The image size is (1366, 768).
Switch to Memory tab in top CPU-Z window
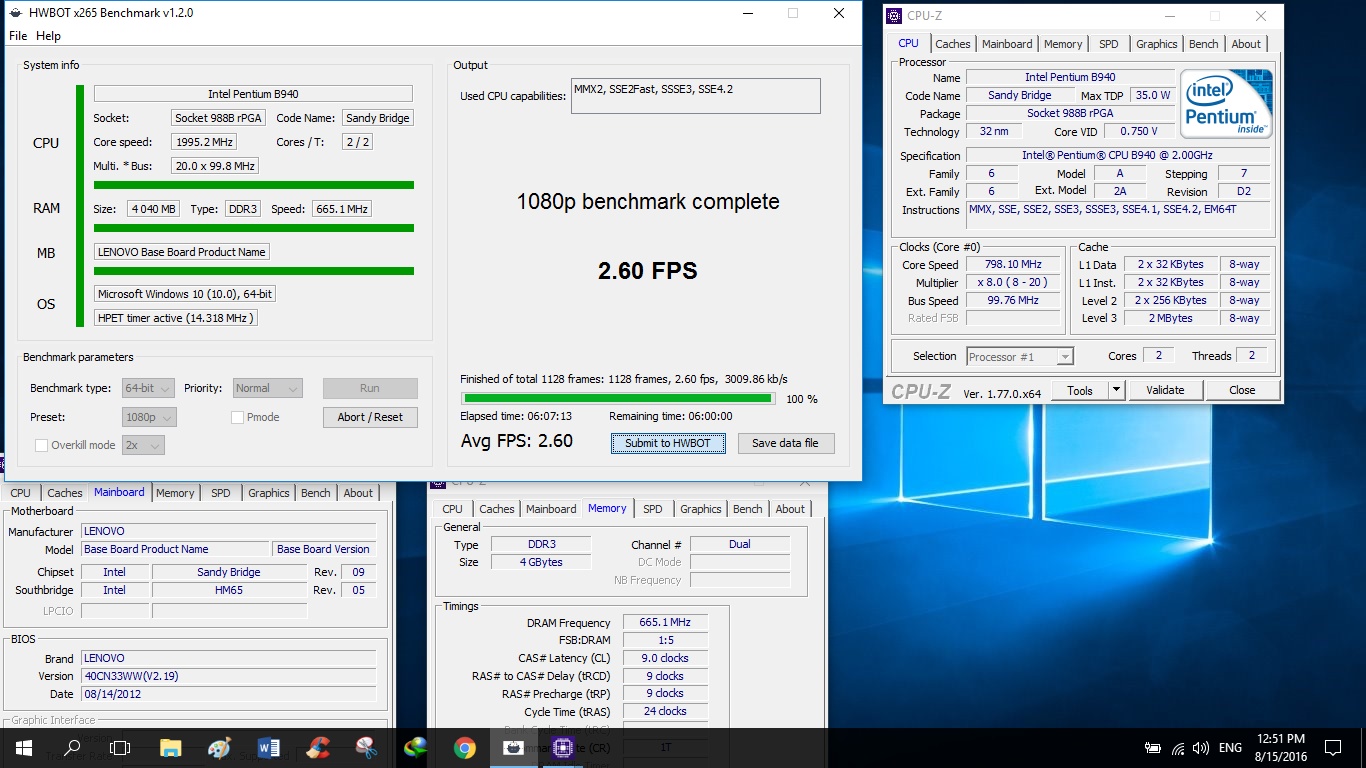1063,44
